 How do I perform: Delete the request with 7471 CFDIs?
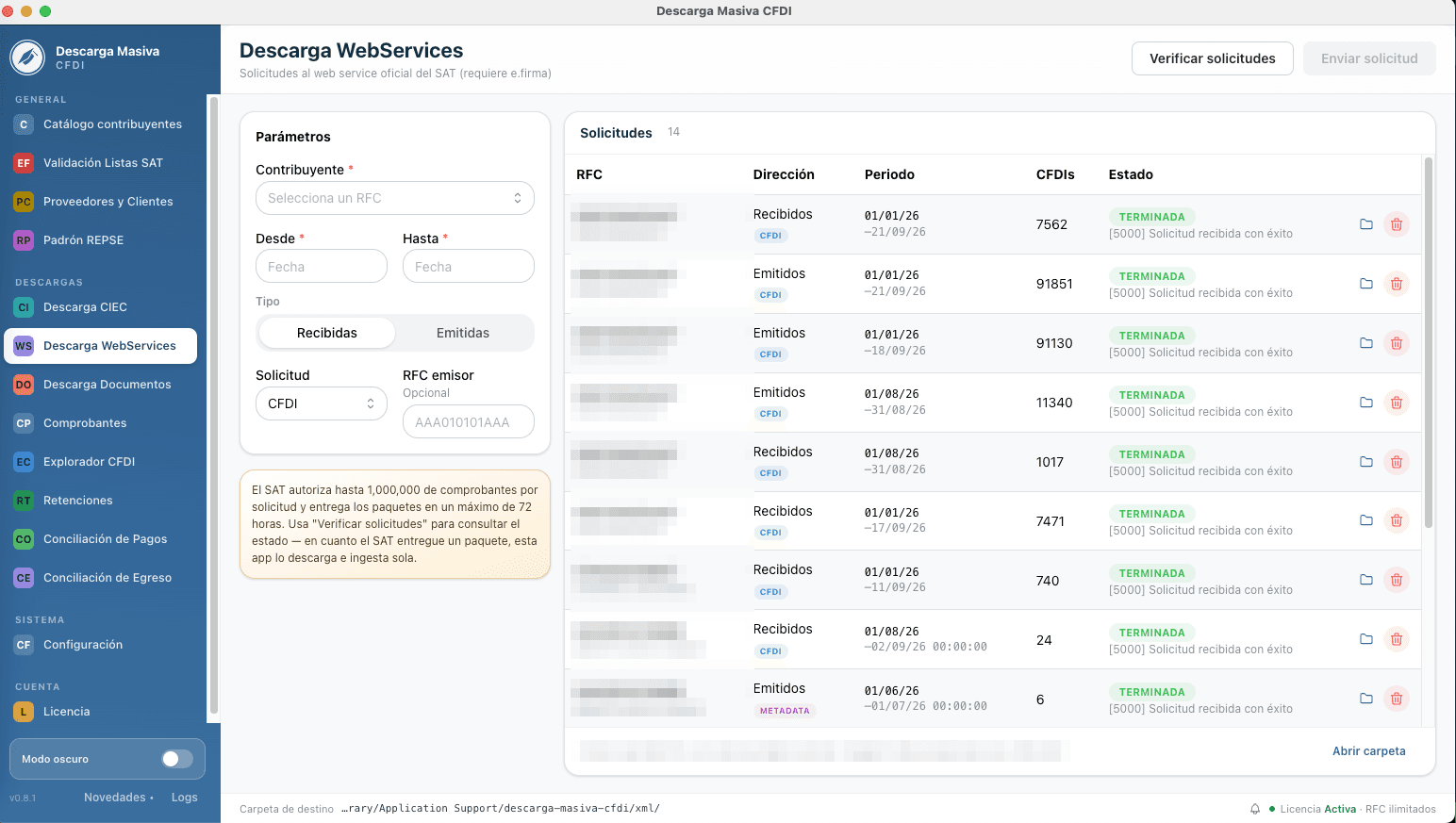coord(1397,520)
